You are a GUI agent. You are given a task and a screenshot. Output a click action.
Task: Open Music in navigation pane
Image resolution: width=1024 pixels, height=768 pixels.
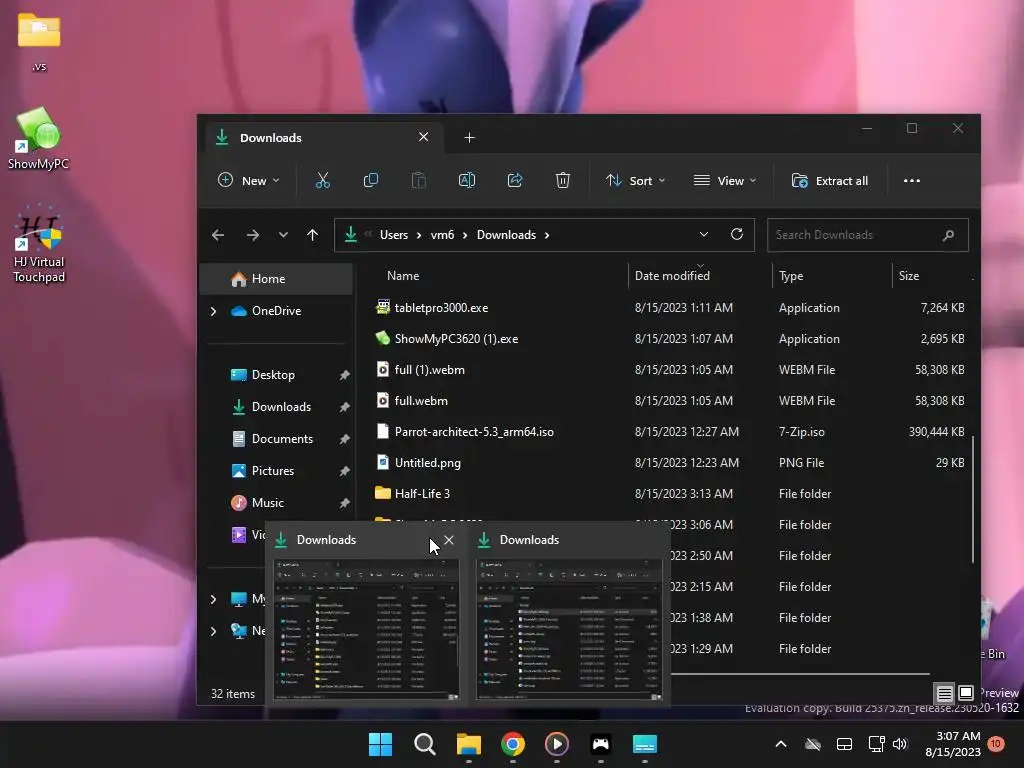[277, 503]
